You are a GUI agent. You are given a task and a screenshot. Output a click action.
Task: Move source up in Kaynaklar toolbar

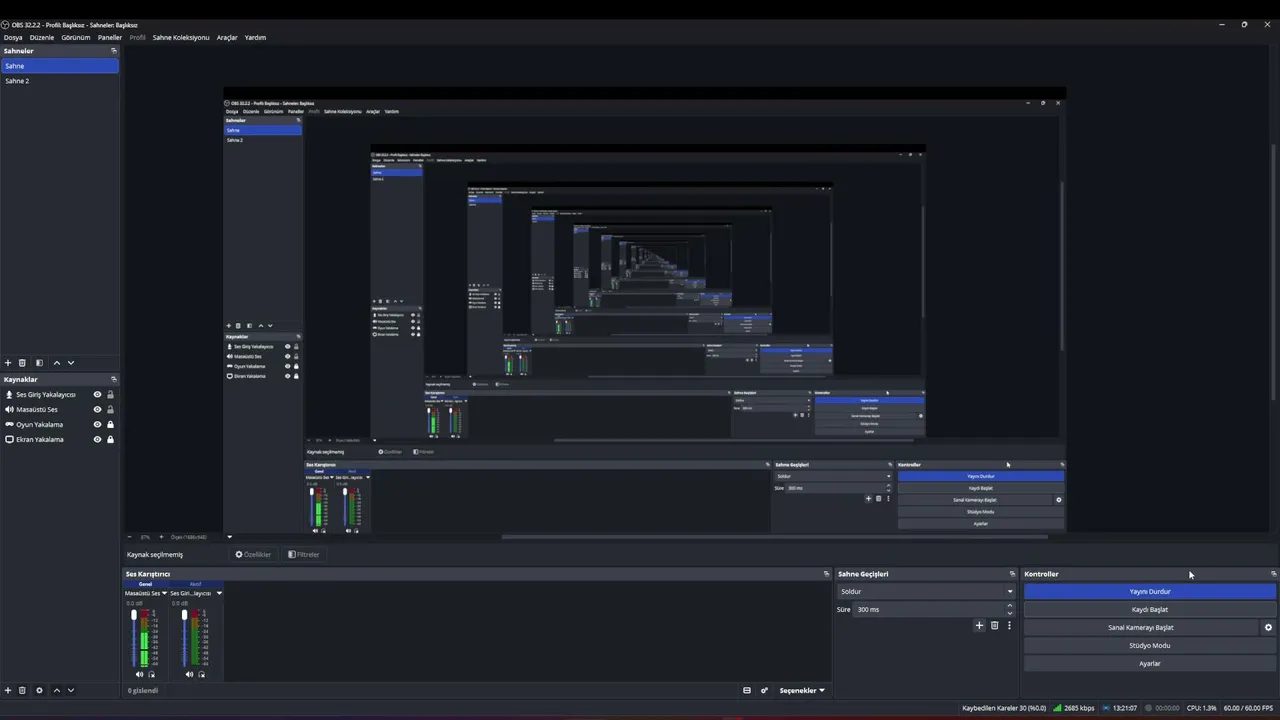tap(56, 690)
